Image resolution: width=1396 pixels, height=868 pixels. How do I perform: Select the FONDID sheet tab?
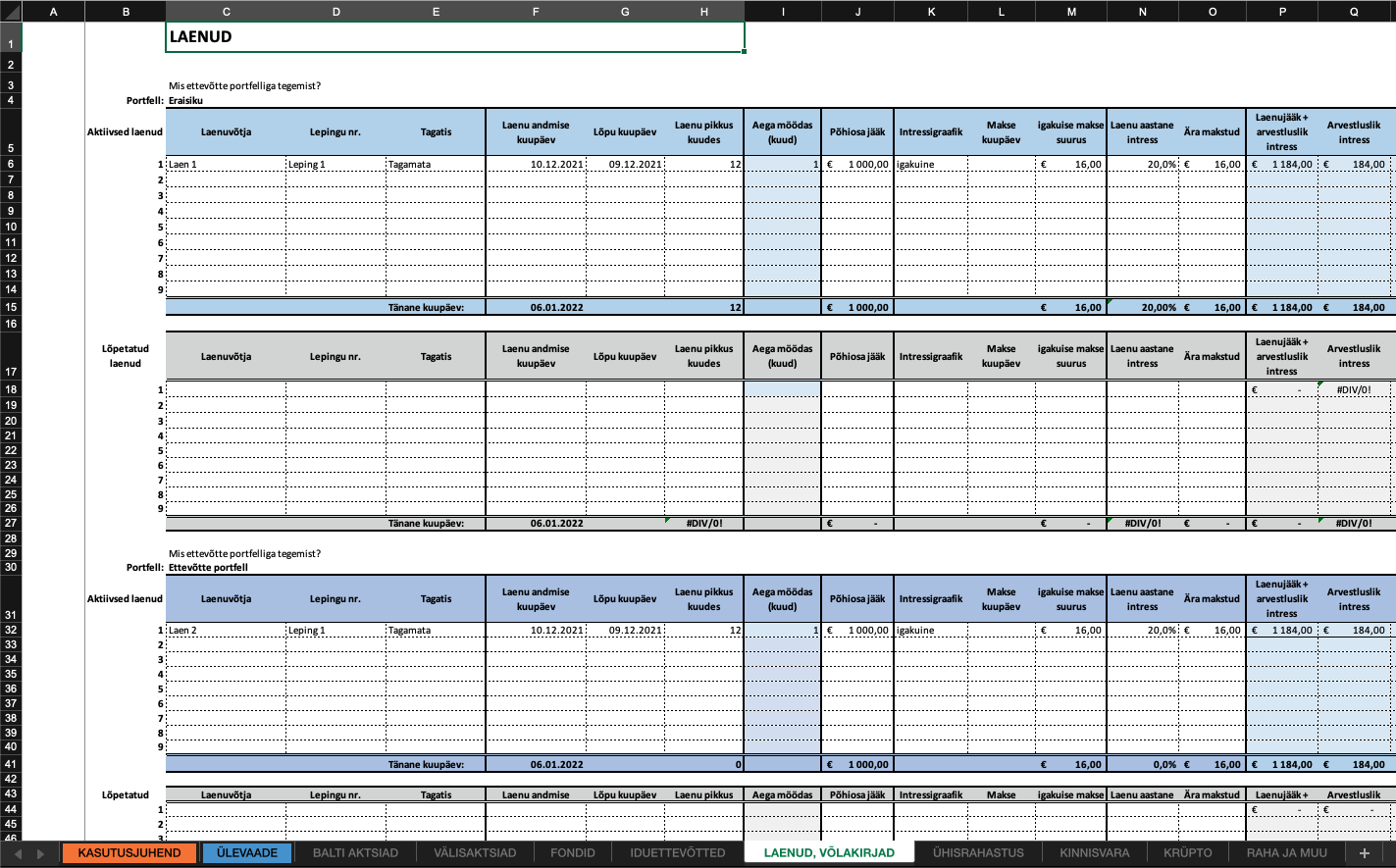point(572,853)
